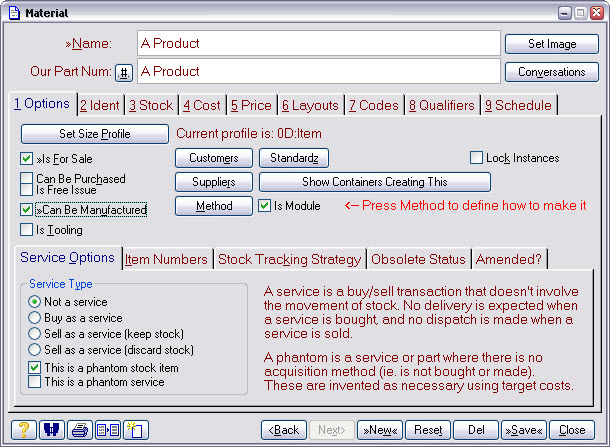Image resolution: width=610 pixels, height=447 pixels.
Task: Switch to the Obsolete Status sub-tab
Action: pyautogui.click(x=418, y=259)
